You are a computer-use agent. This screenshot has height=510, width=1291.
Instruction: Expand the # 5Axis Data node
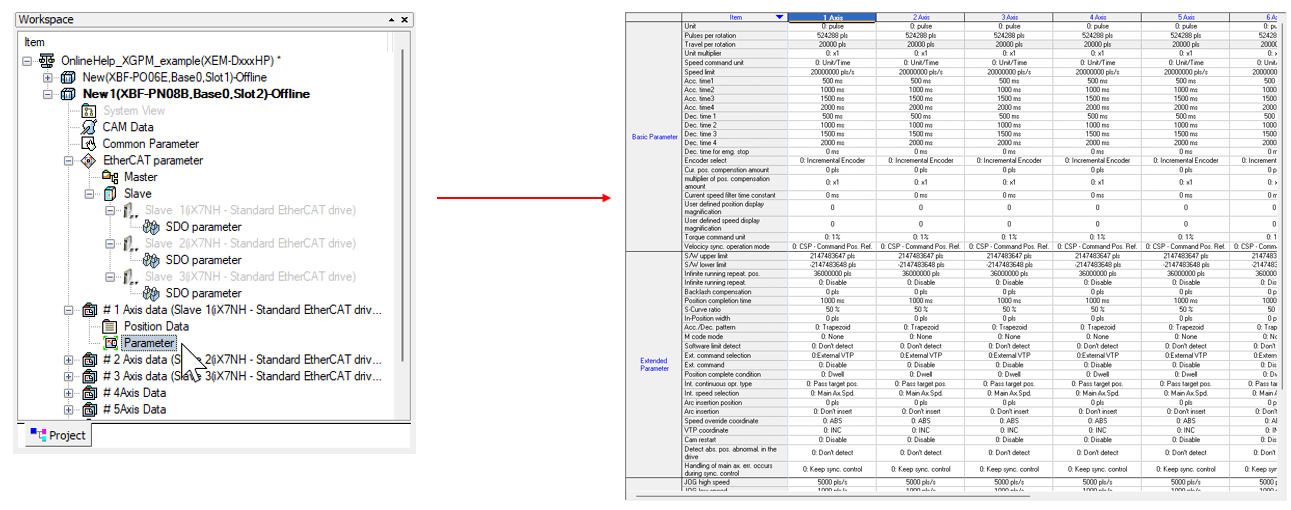click(x=70, y=409)
